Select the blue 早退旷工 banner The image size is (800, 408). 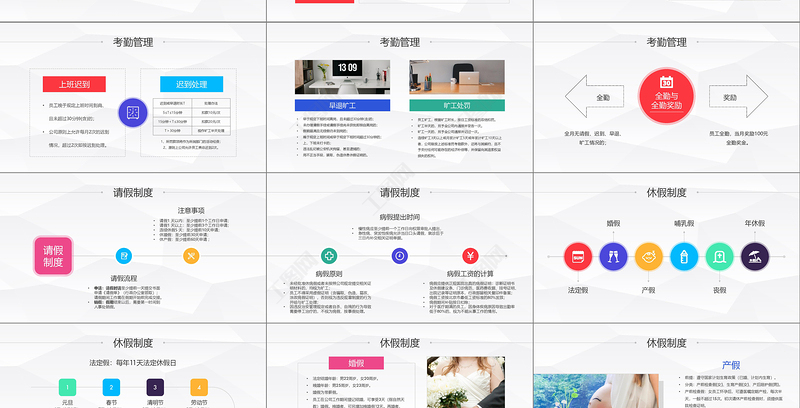pyautogui.click(x=340, y=105)
